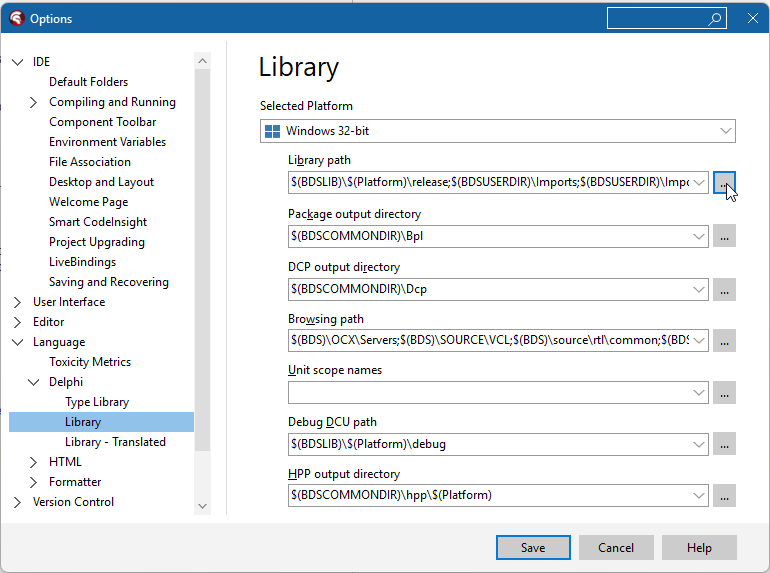Screen dimensions: 770x573
Task: Click the Save button
Action: coord(533,547)
